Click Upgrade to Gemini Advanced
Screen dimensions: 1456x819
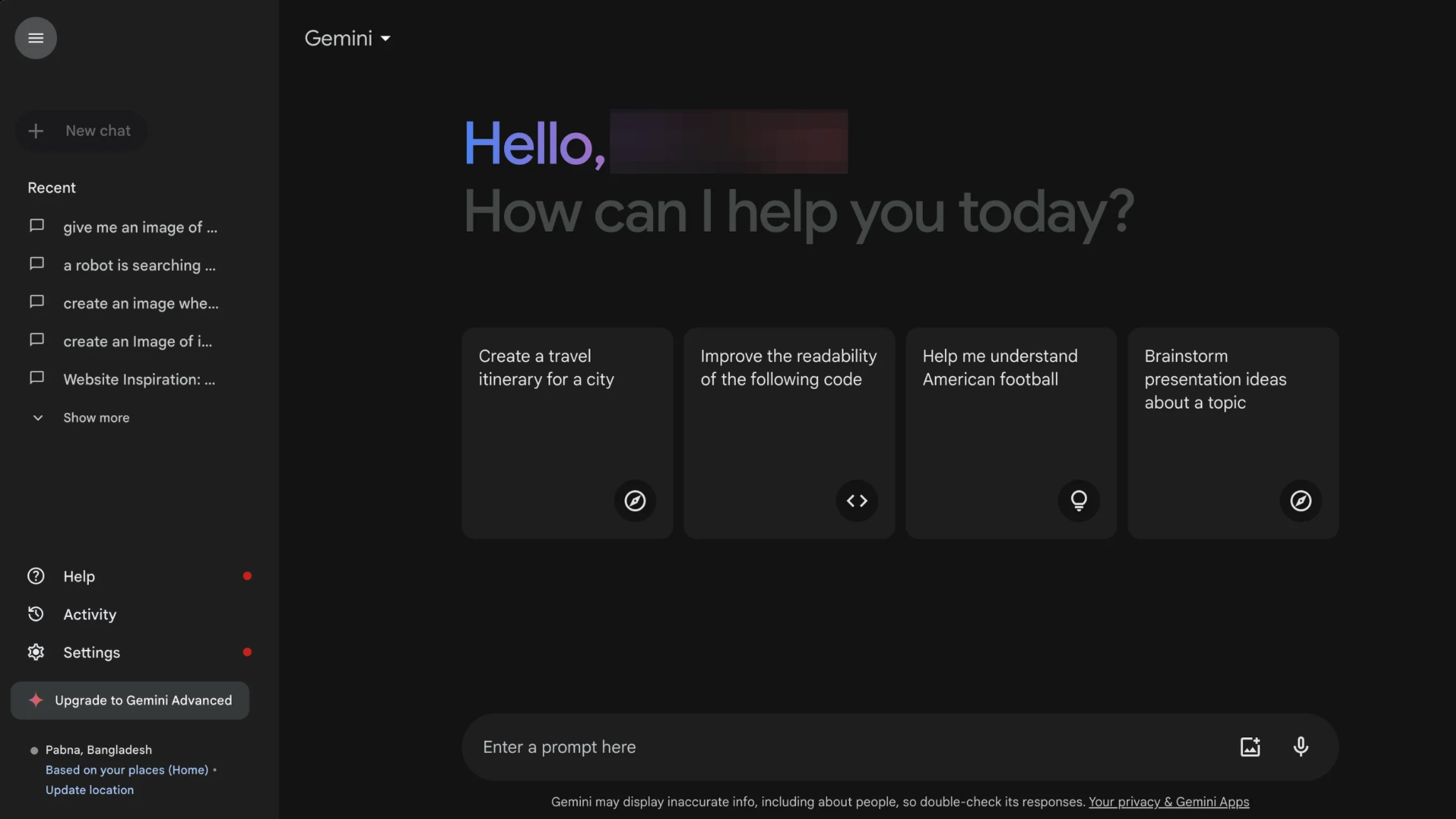tap(130, 701)
